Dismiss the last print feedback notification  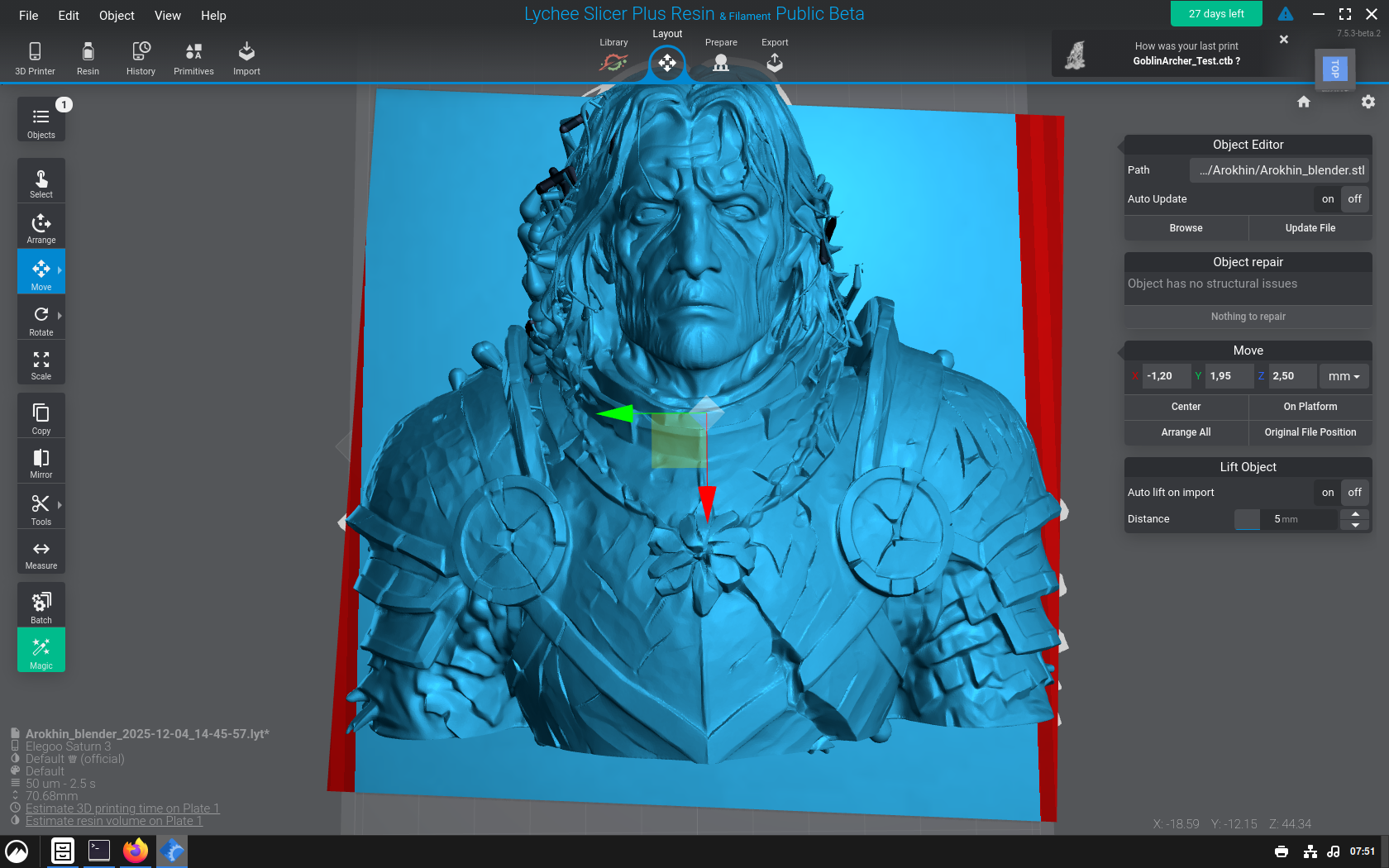pos(1284,39)
